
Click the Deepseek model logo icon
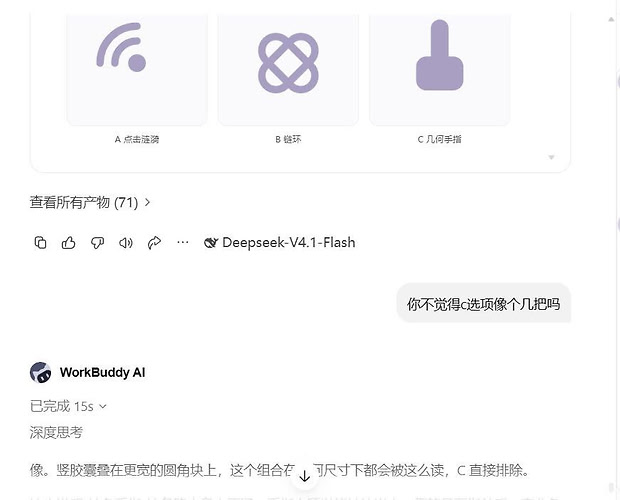click(x=211, y=243)
